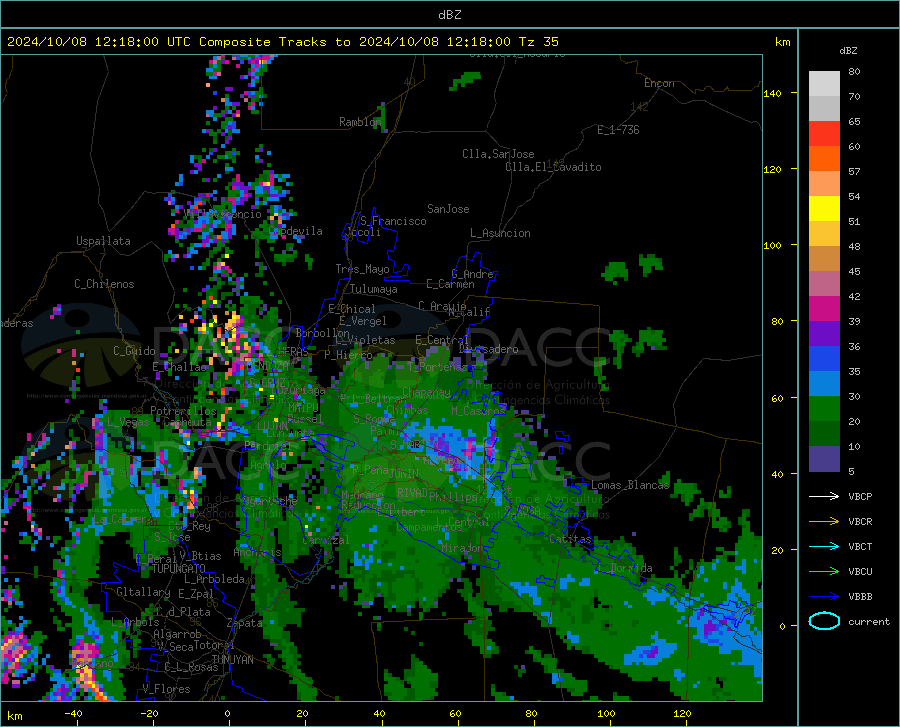The image size is (900, 727).
Task: Click the 'Uspallata' map label
Action: pos(103,241)
